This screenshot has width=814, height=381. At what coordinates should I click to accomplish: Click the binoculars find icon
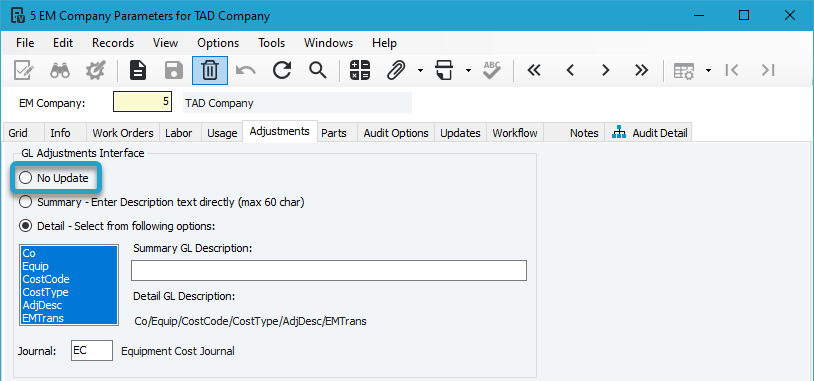[60, 71]
